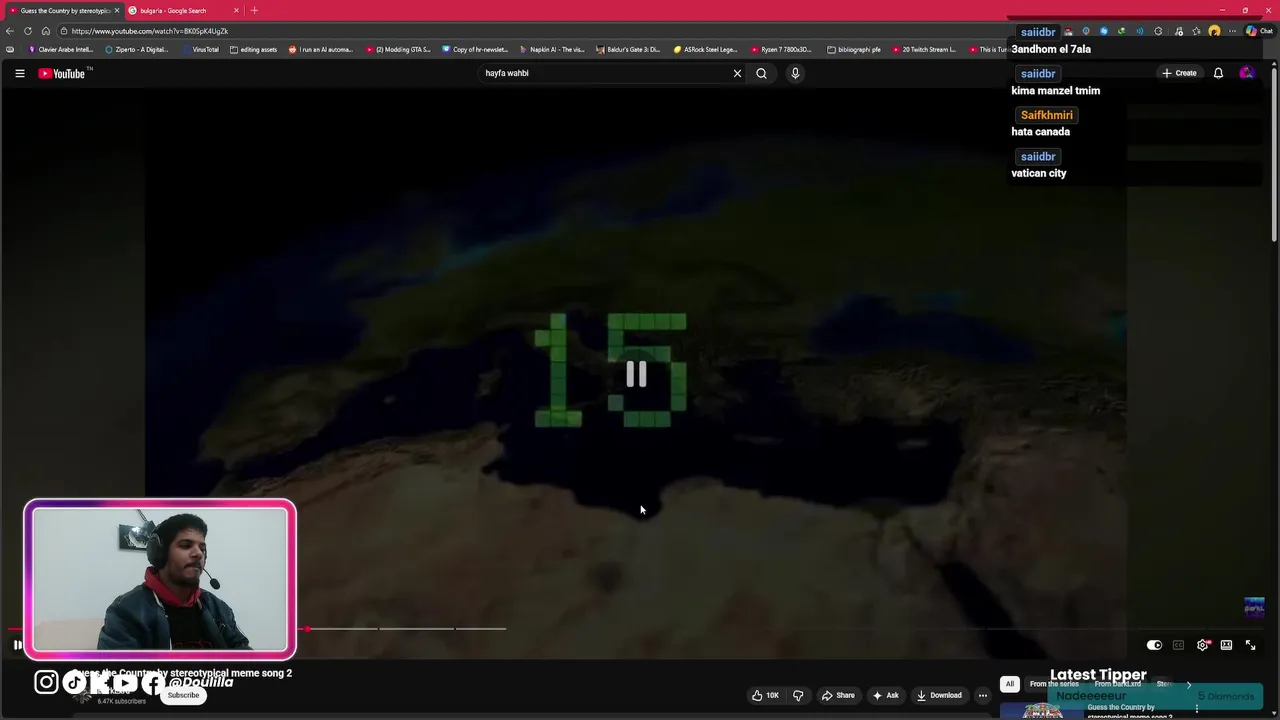Image resolution: width=1280 pixels, height=720 pixels.
Task: Open the YouTube account avatar menu
Action: pyautogui.click(x=1246, y=73)
